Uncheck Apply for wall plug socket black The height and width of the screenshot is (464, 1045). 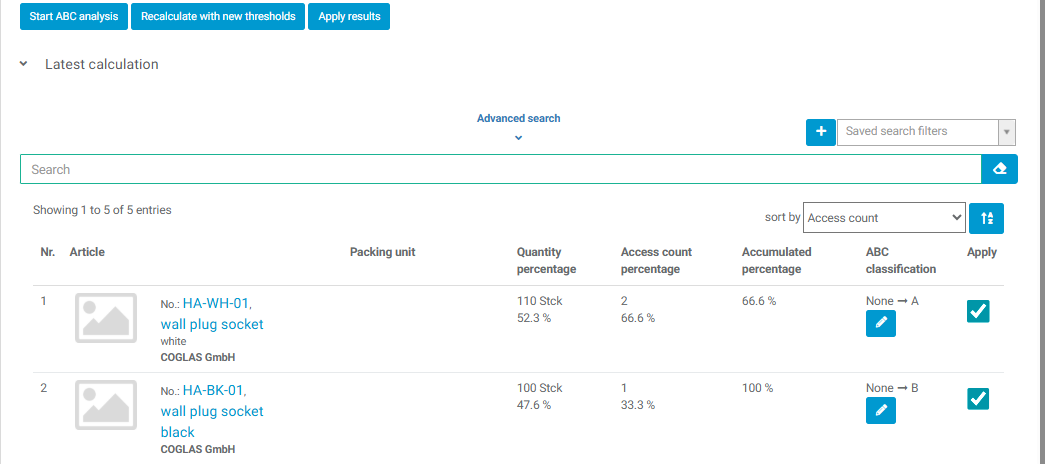(x=978, y=399)
